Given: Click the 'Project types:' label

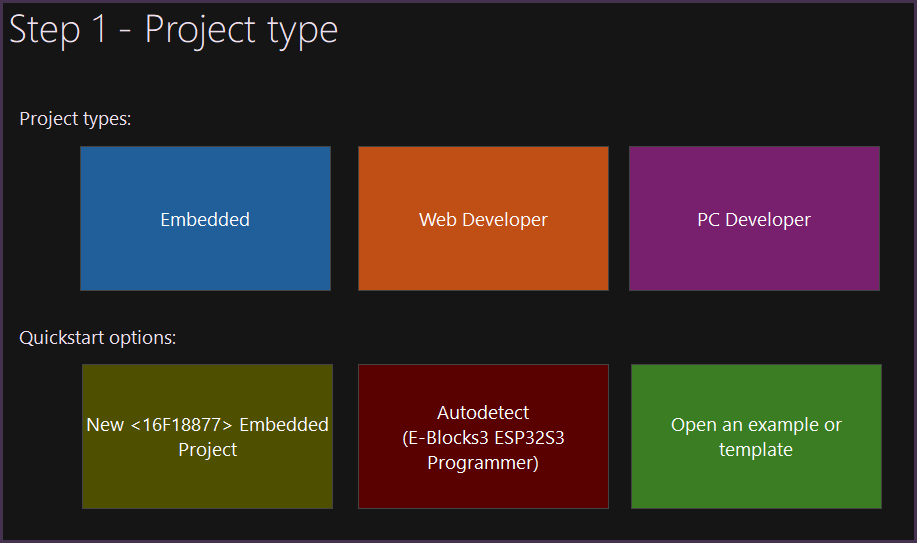Looking at the screenshot, I should point(76,119).
